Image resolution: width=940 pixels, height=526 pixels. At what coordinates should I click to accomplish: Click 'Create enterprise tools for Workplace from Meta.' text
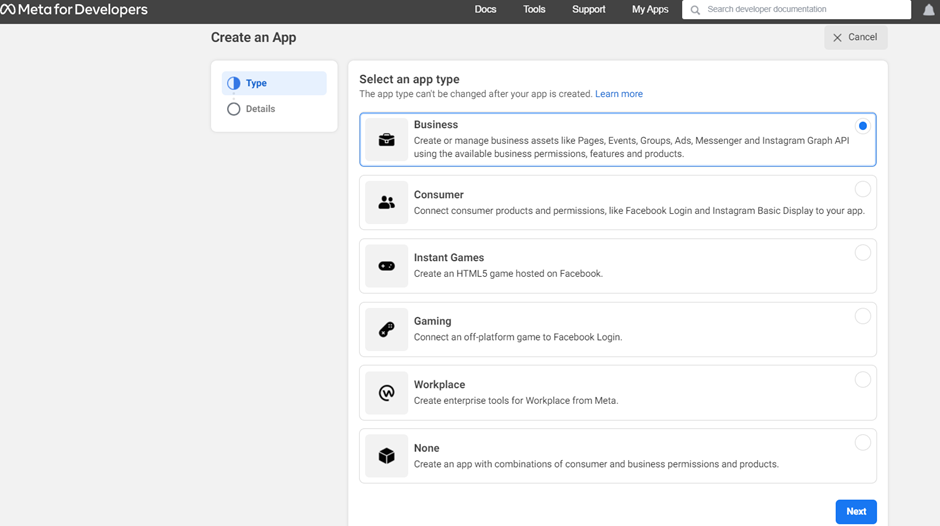pos(516,401)
